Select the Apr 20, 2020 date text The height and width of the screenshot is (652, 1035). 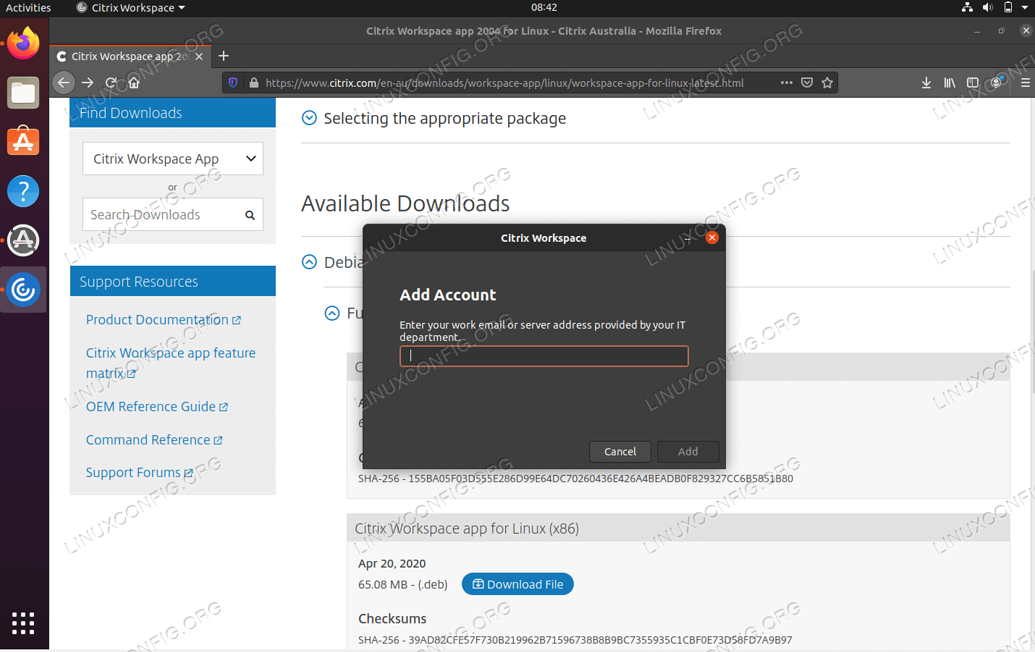[x=391, y=564]
